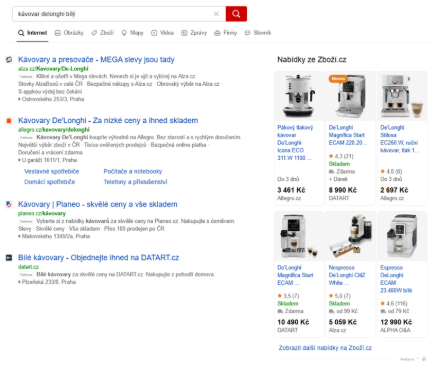The image size is (438, 369).
Task: Open the Magnifica Start ECAM 220.20 product image
Action: [350, 96]
